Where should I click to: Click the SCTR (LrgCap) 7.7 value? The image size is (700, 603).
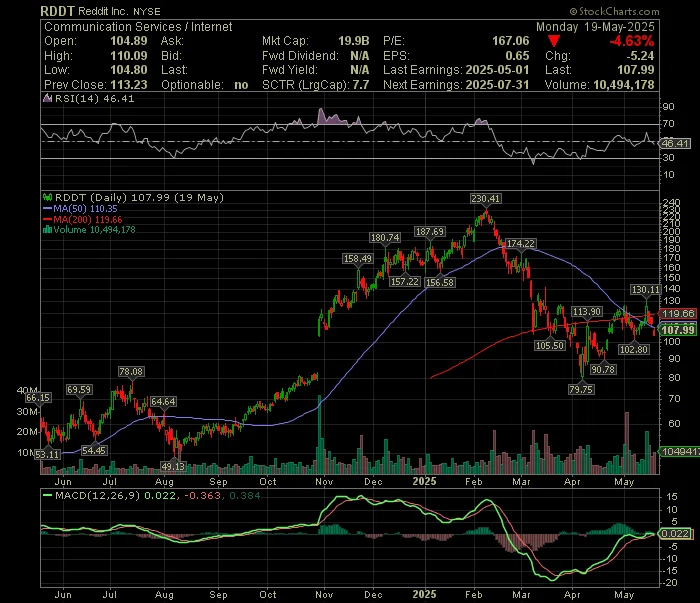361,85
